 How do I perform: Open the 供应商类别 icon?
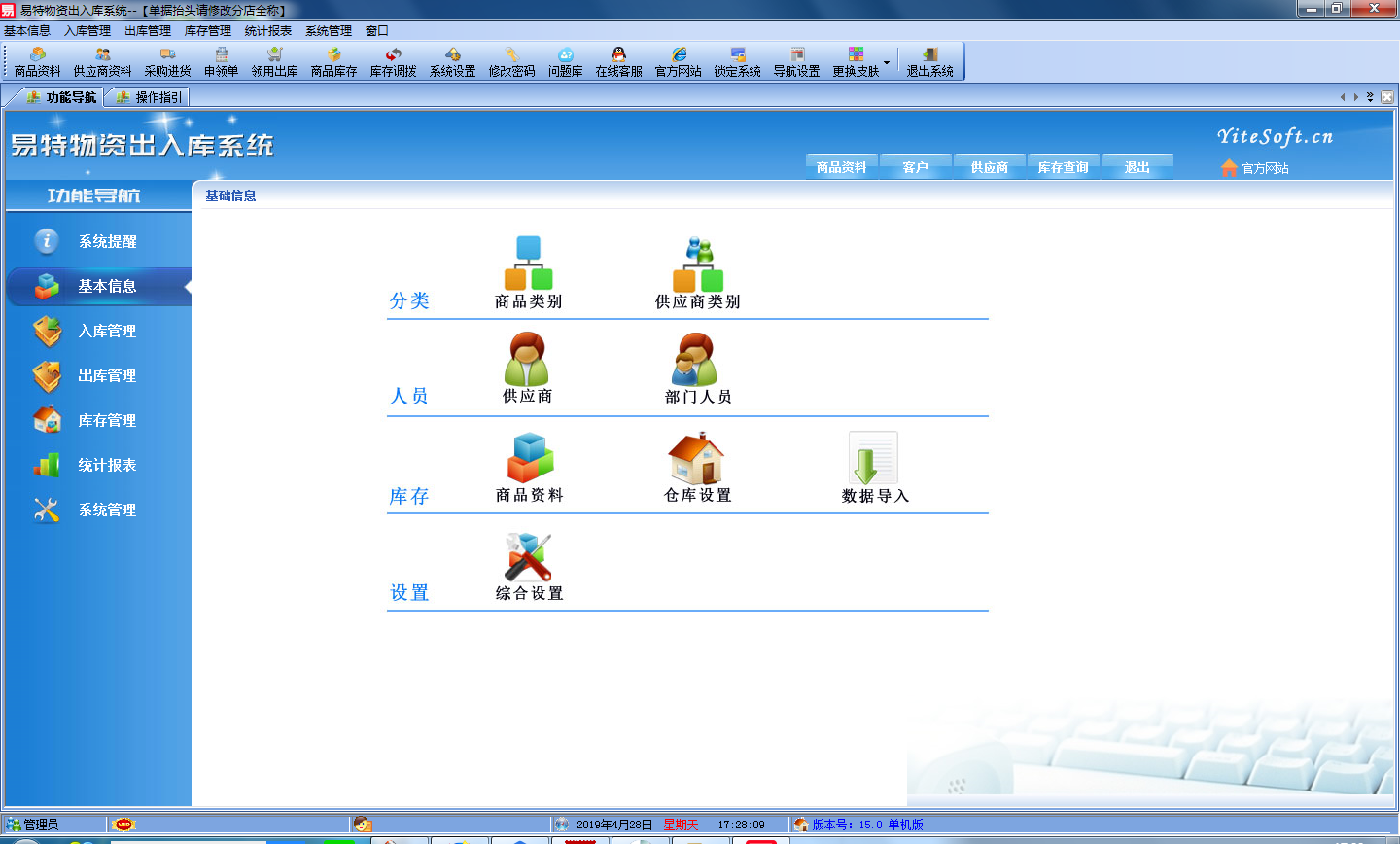(x=698, y=273)
